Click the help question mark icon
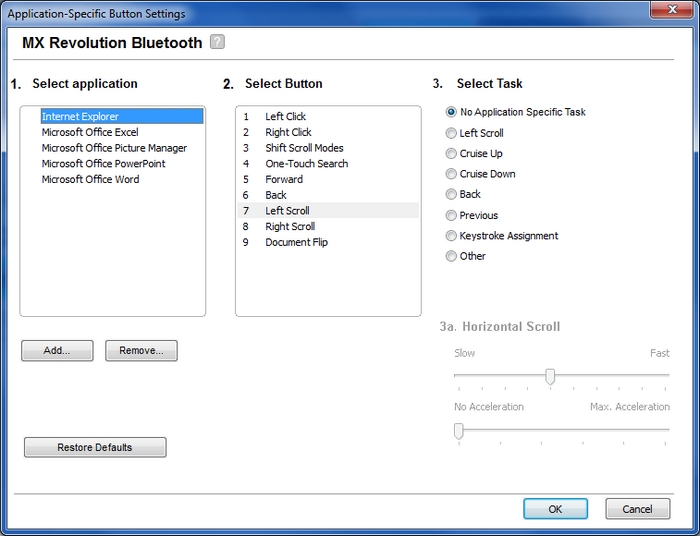700x536 pixels. 217,42
